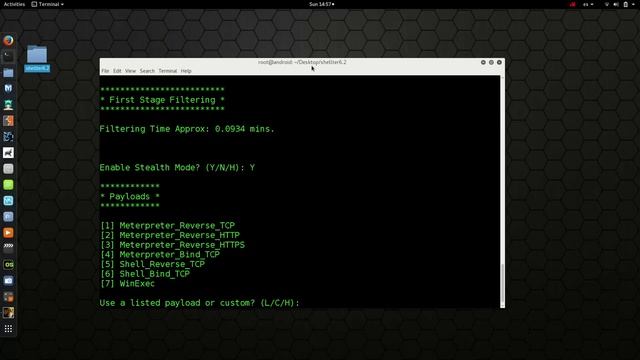
Task: Open the photo thumbnail dock icon
Action: (x=8, y=313)
